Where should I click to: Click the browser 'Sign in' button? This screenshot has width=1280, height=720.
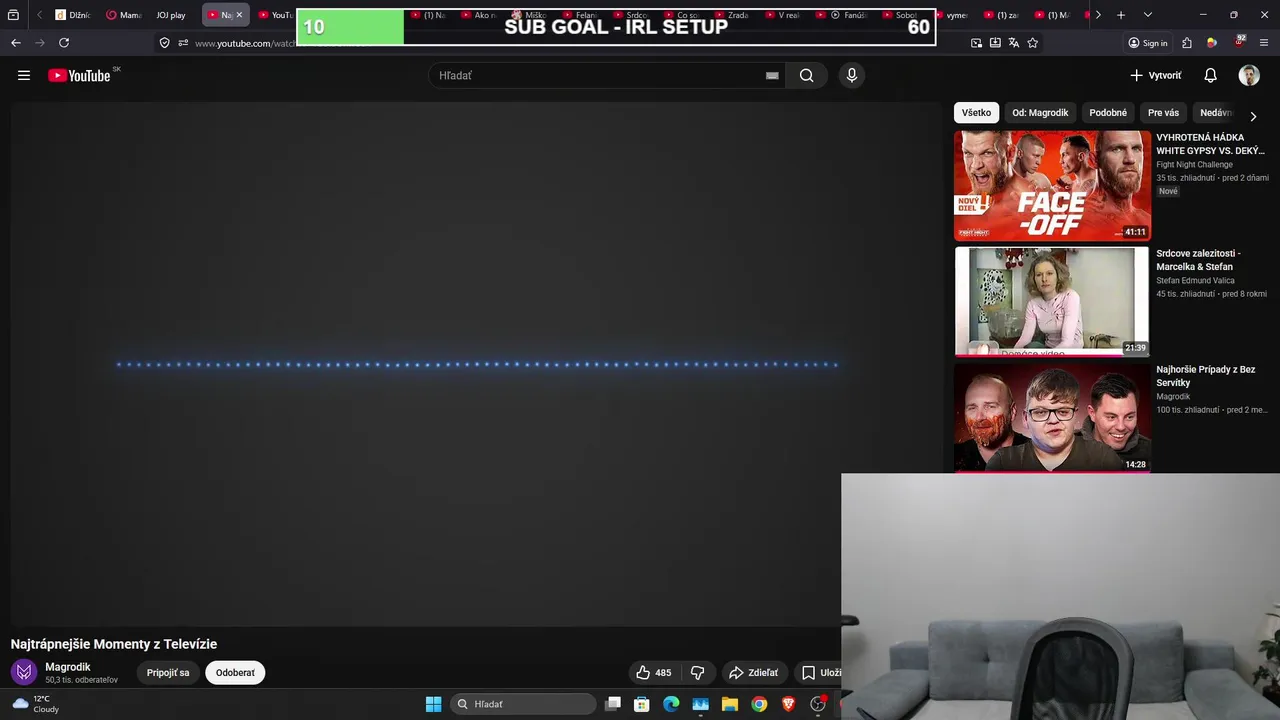pos(1147,43)
